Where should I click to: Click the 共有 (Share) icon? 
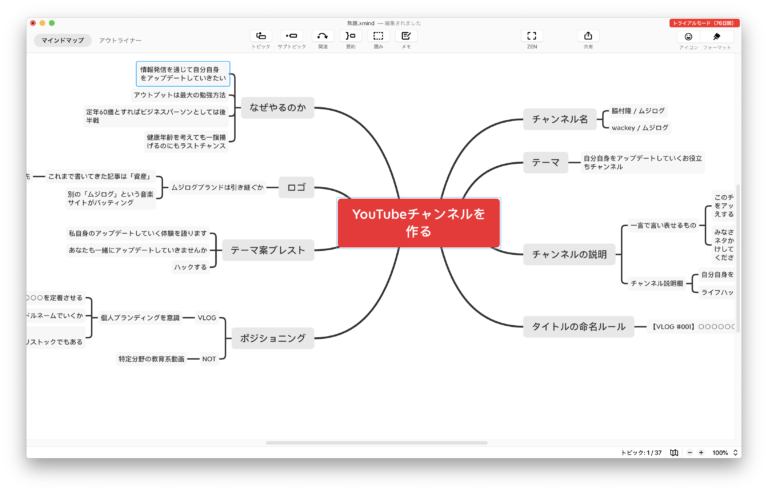coord(587,36)
